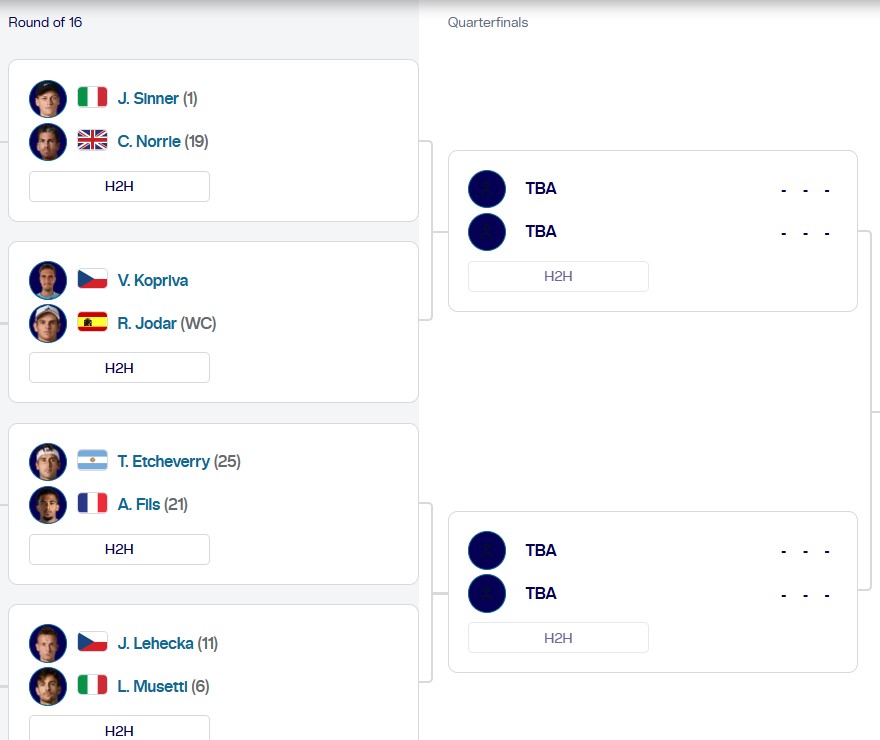
Task: Click the British flag next to C. Norrie
Action: click(x=92, y=141)
